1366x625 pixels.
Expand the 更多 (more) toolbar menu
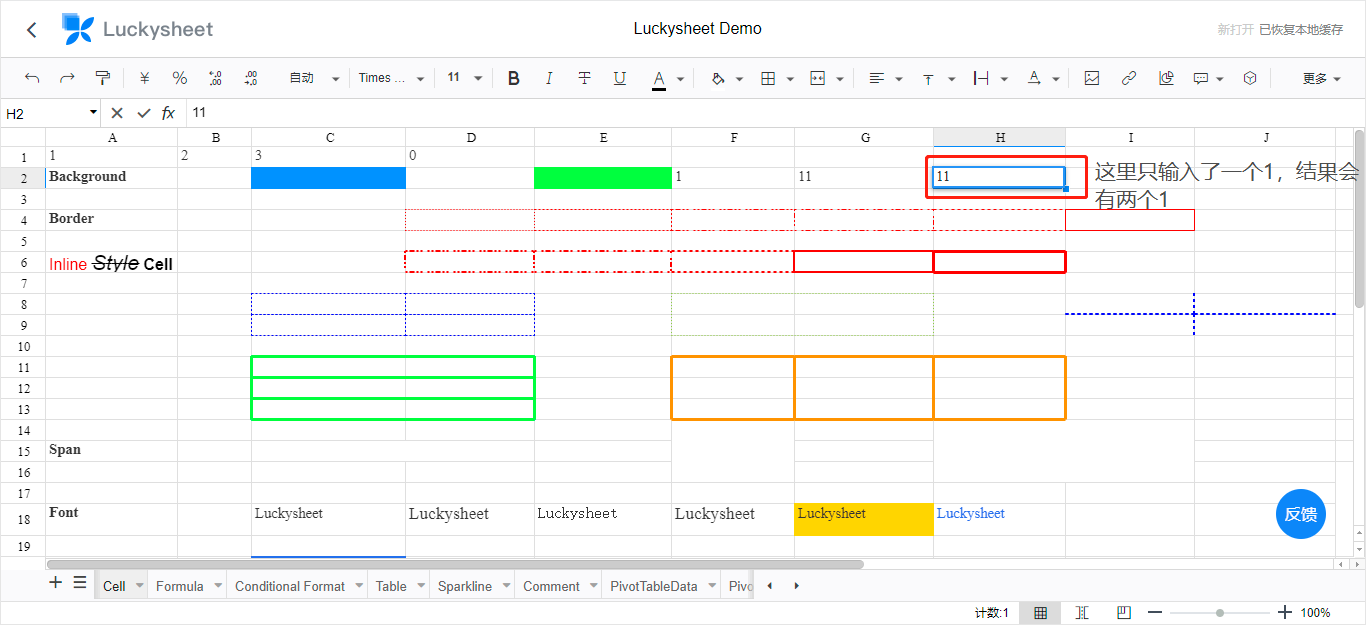[x=1321, y=78]
